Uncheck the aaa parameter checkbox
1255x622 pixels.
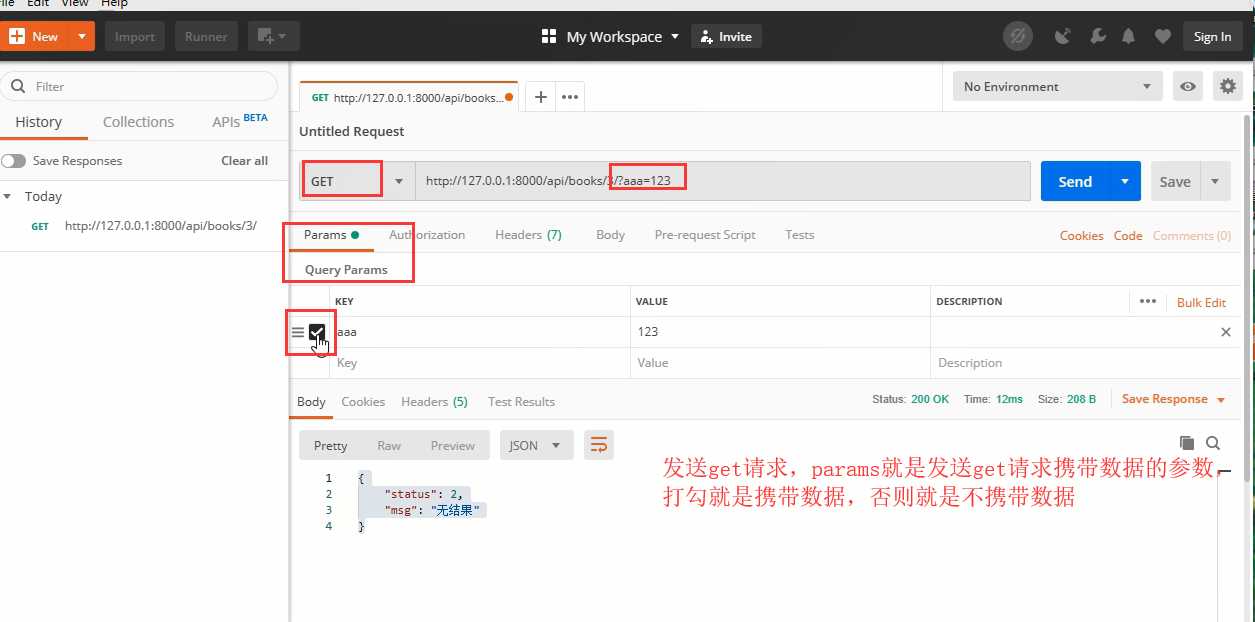pyautogui.click(x=317, y=332)
